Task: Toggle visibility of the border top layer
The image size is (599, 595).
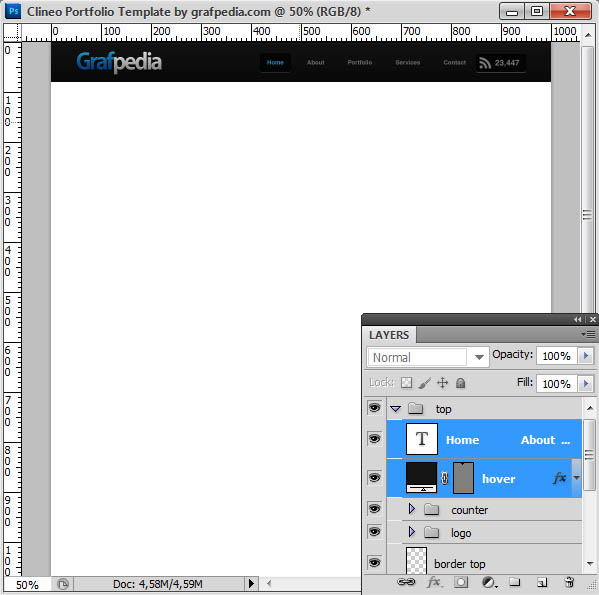Action: [x=374, y=562]
